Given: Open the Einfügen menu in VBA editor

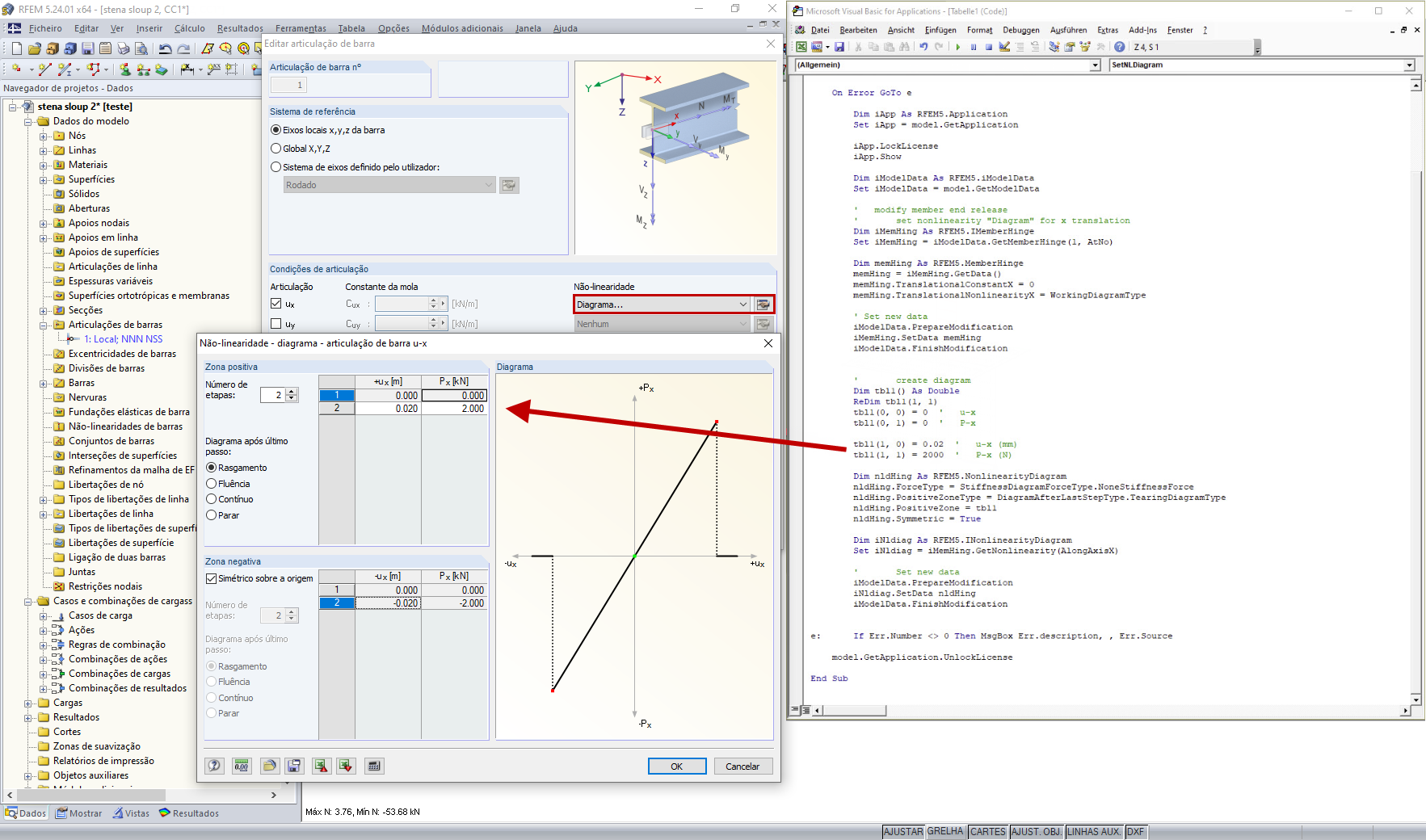Looking at the screenshot, I should (940, 30).
